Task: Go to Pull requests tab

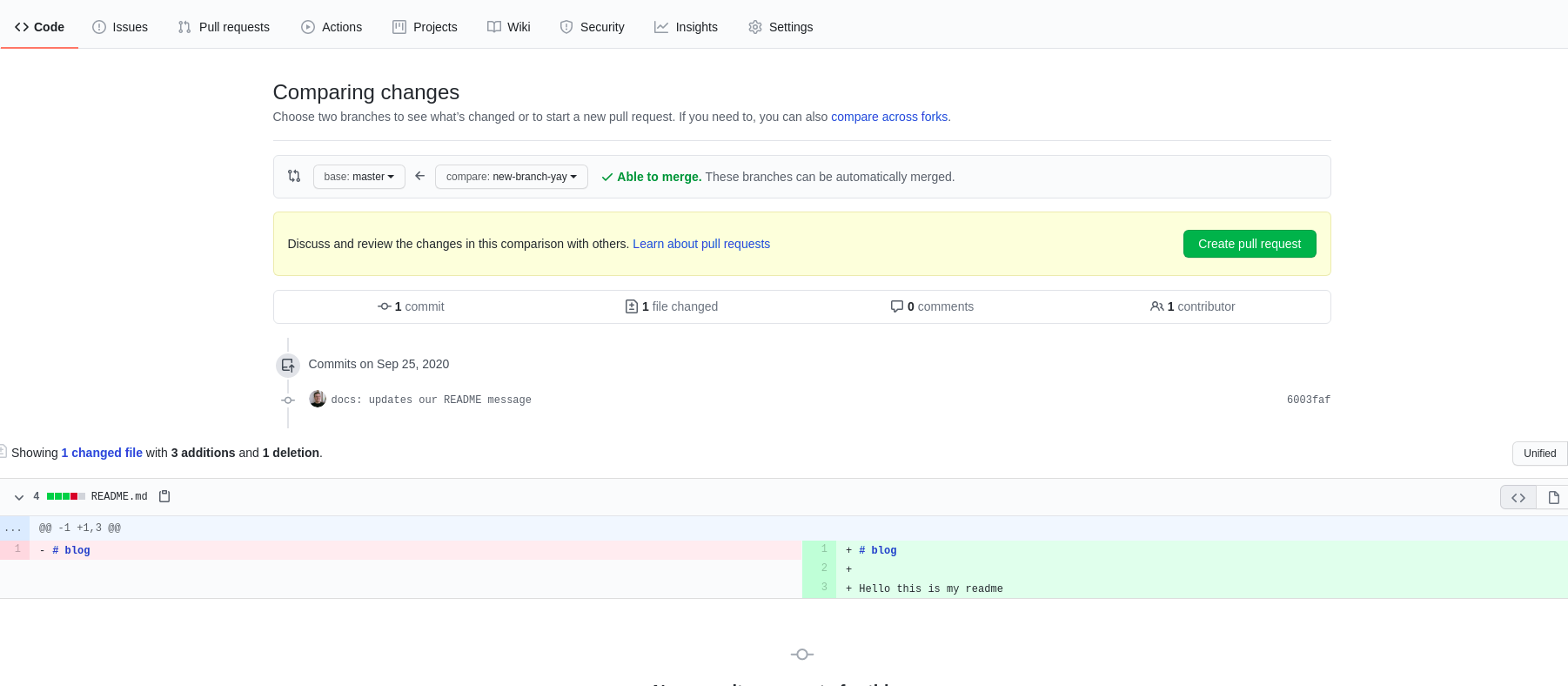Action: 224,27
